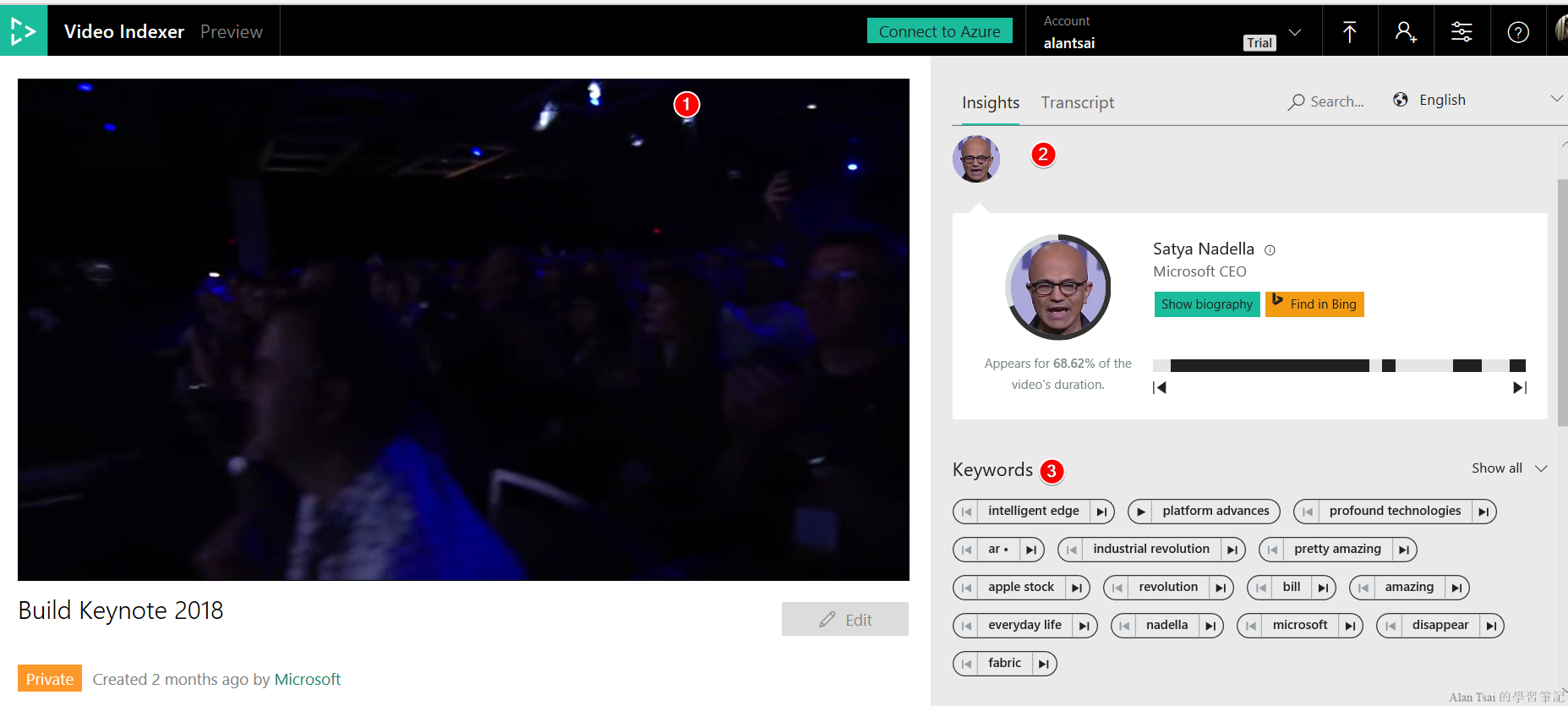1568x706 pixels.
Task: Select the 'apple stock' keyword
Action: pyautogui.click(x=1021, y=588)
